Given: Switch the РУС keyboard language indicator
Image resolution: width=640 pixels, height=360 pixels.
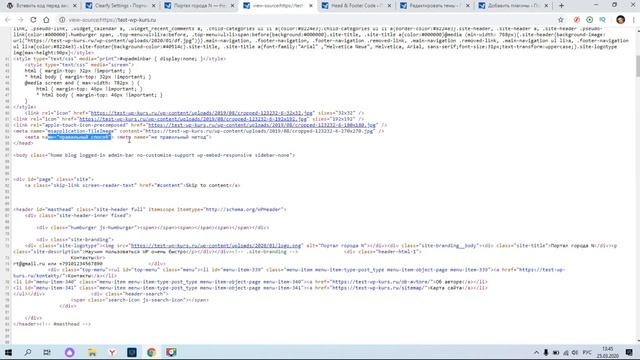Looking at the screenshot, I should 587,353.
